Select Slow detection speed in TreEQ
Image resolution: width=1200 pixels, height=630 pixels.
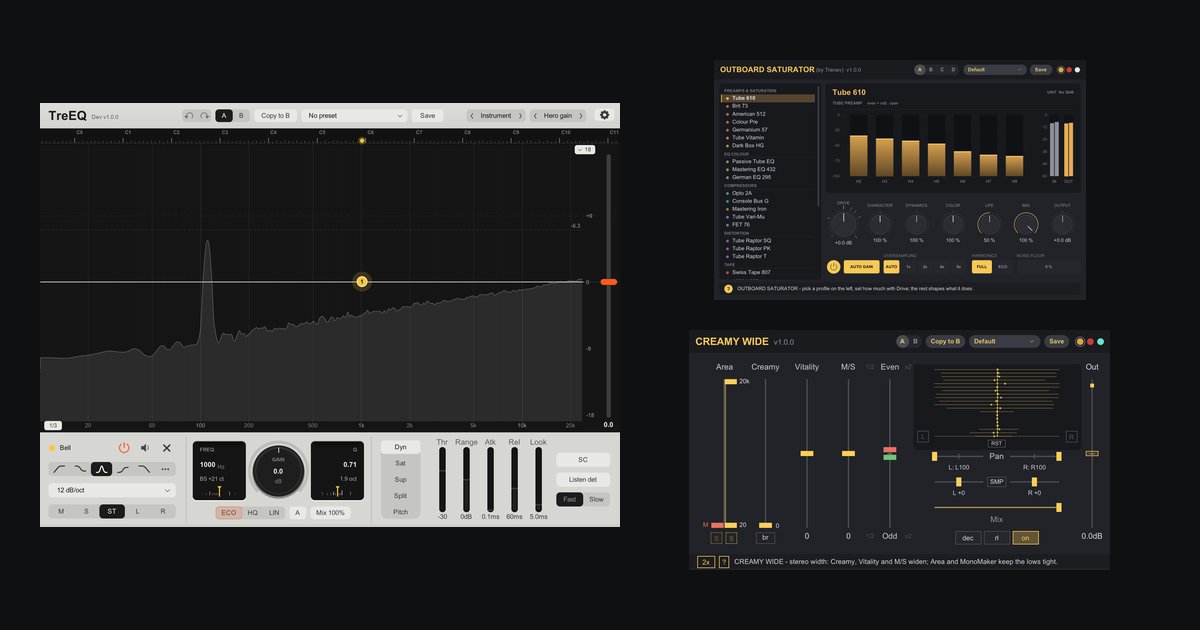[596, 499]
